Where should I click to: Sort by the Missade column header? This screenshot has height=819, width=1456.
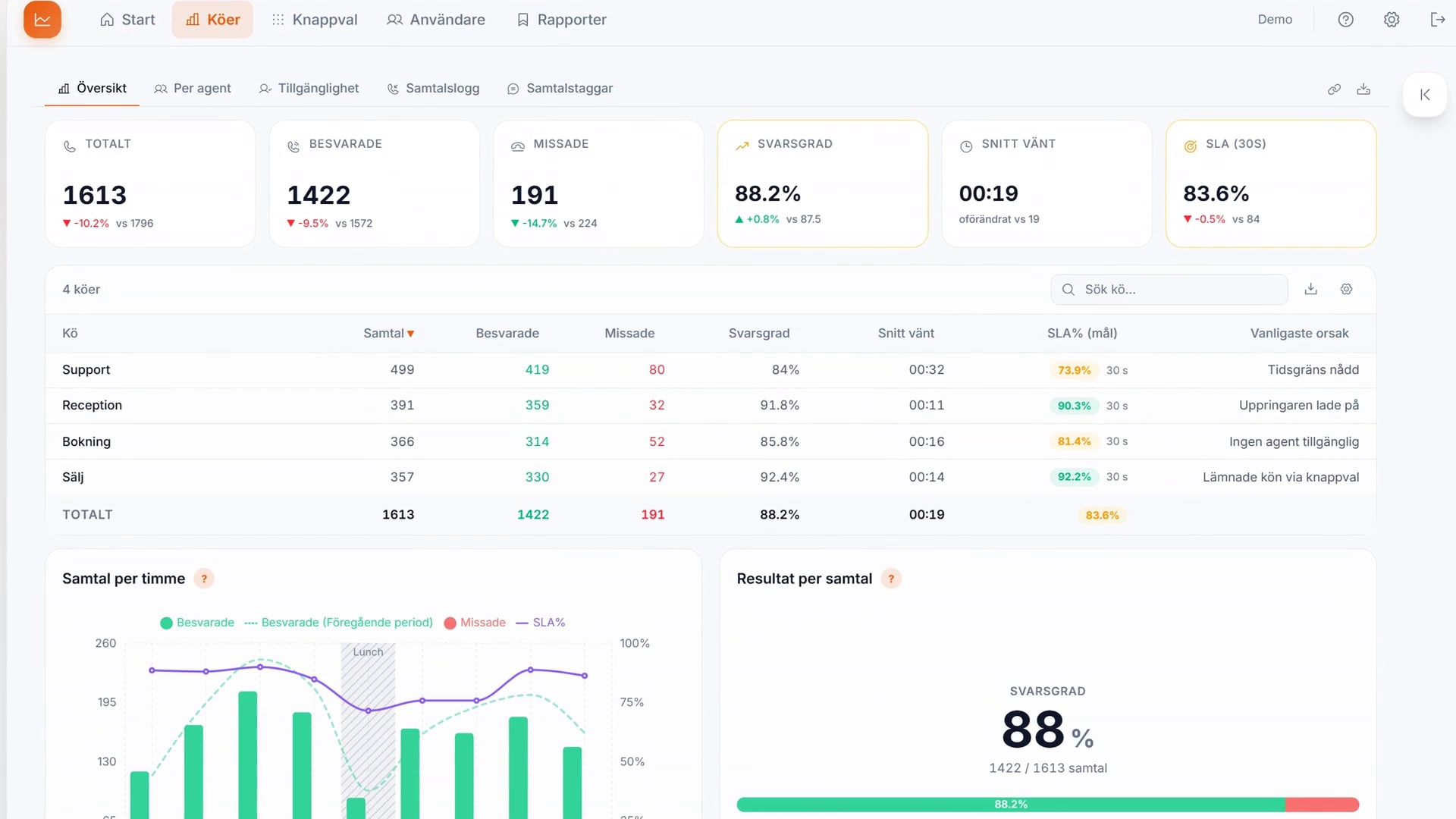(x=629, y=333)
